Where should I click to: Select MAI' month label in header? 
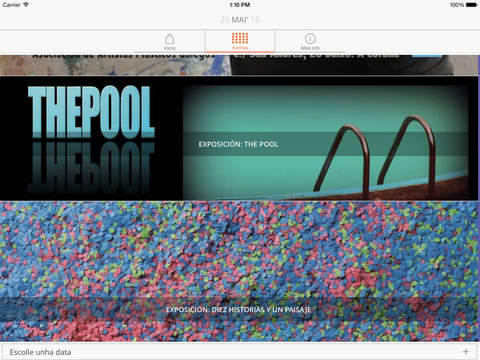click(240, 20)
